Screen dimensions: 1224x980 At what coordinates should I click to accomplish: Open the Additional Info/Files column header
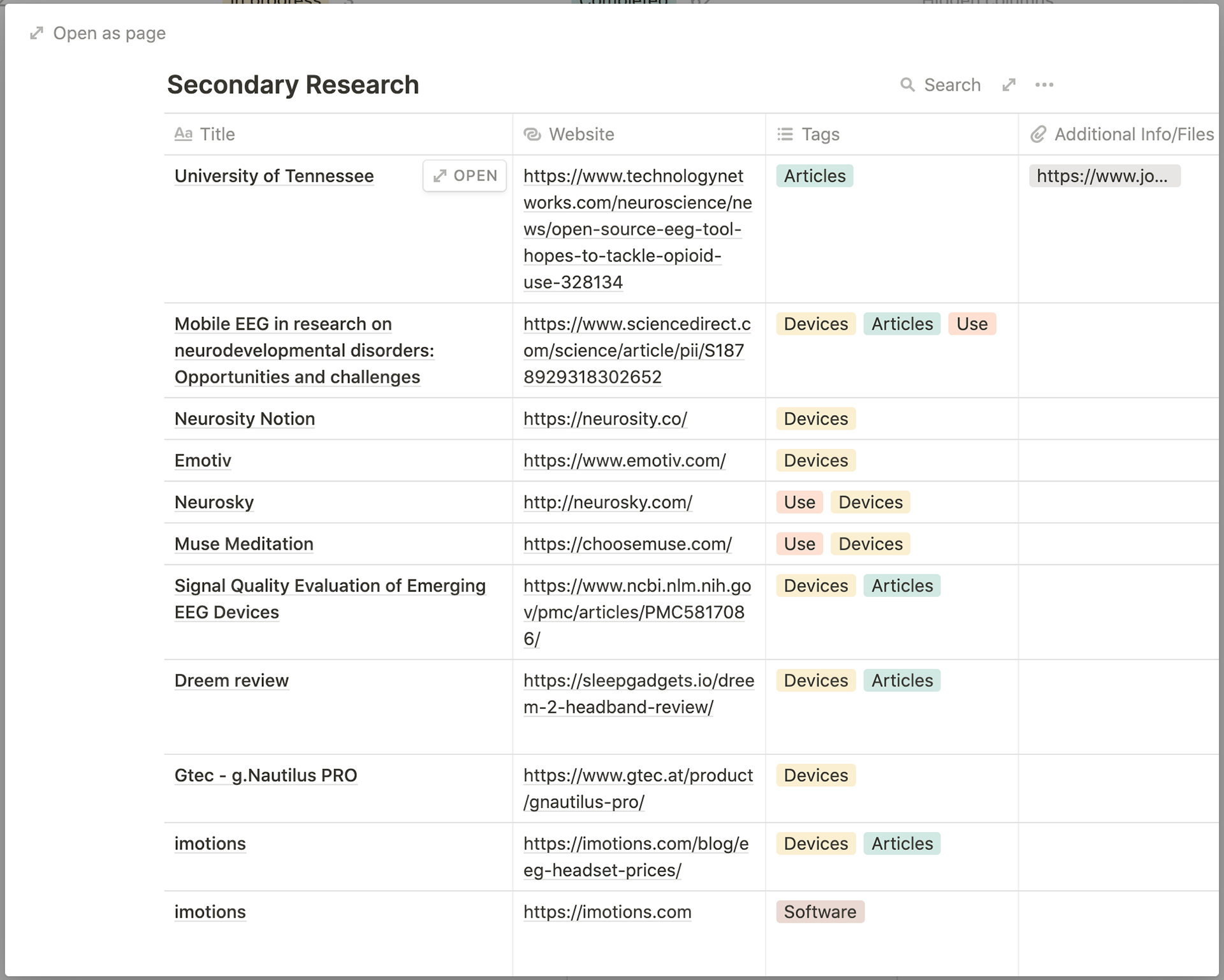pos(1133,134)
